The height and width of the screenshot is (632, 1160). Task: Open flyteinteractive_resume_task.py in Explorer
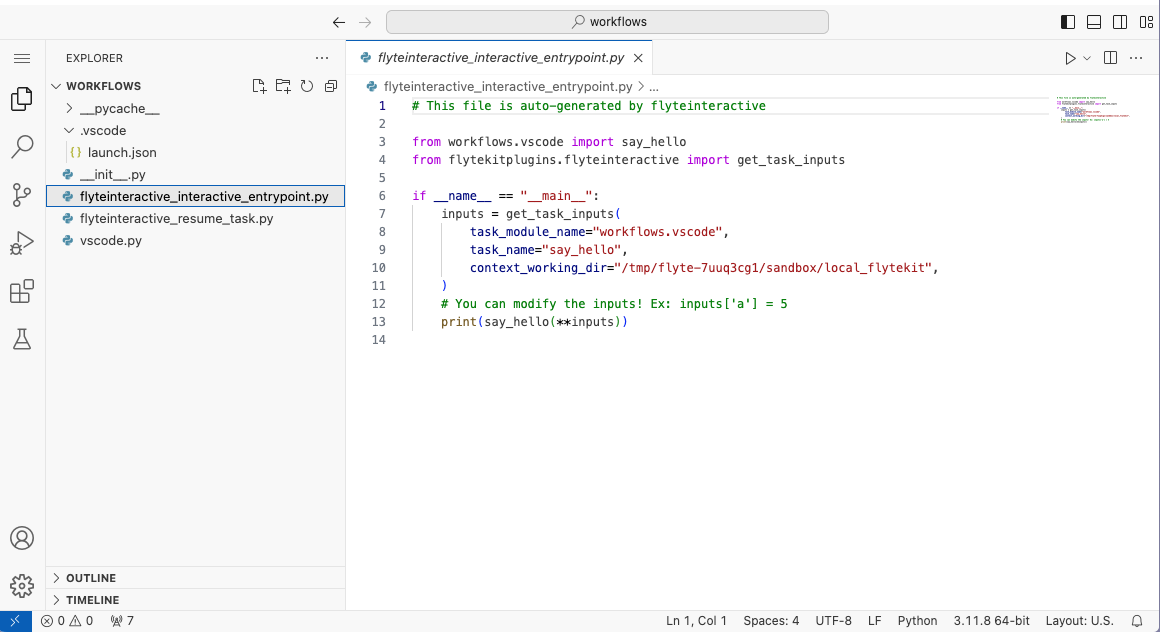pyautogui.click(x=176, y=218)
